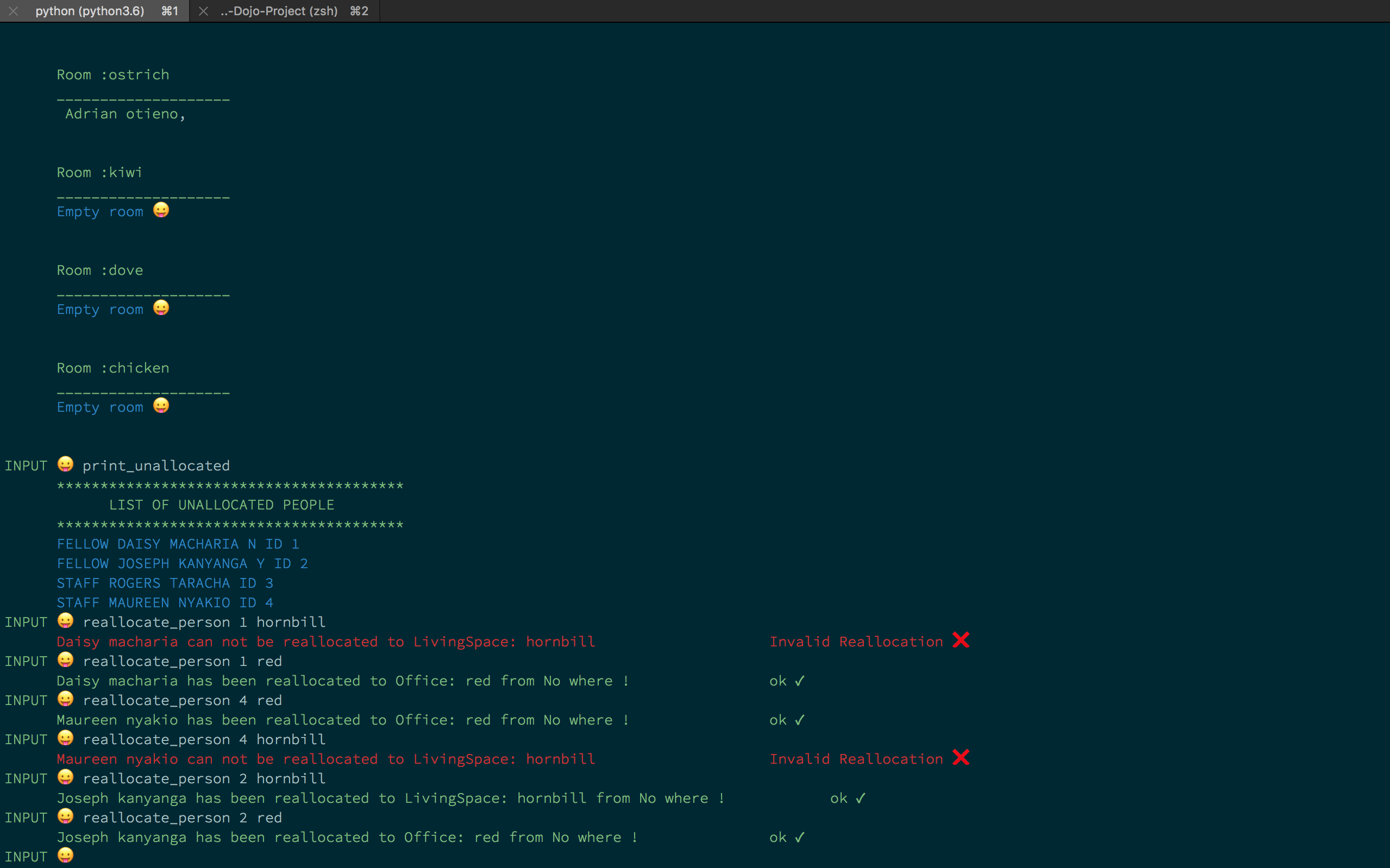Click the 'STAFF MAUREEN NYAKIO ID 4' line
The width and height of the screenshot is (1390, 868).
pyautogui.click(x=165, y=602)
